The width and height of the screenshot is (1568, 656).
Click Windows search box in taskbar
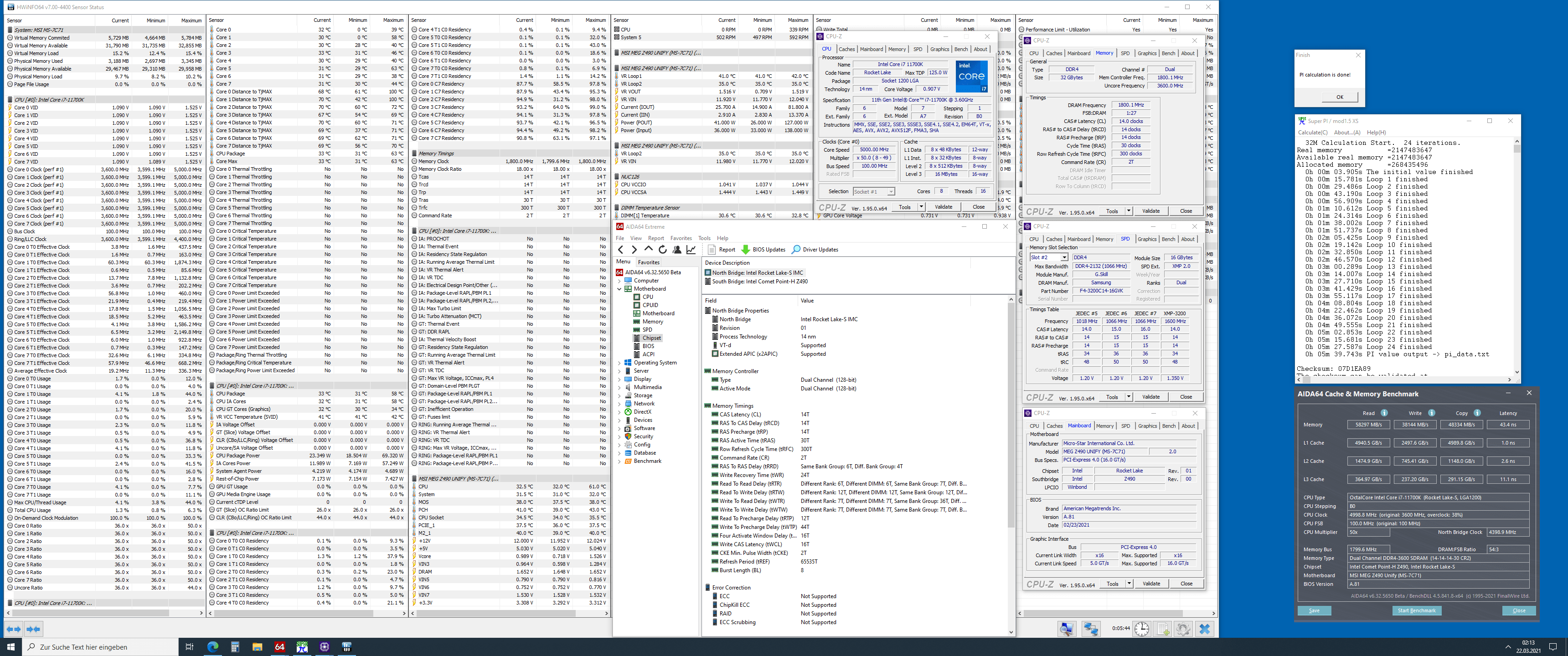point(100,647)
